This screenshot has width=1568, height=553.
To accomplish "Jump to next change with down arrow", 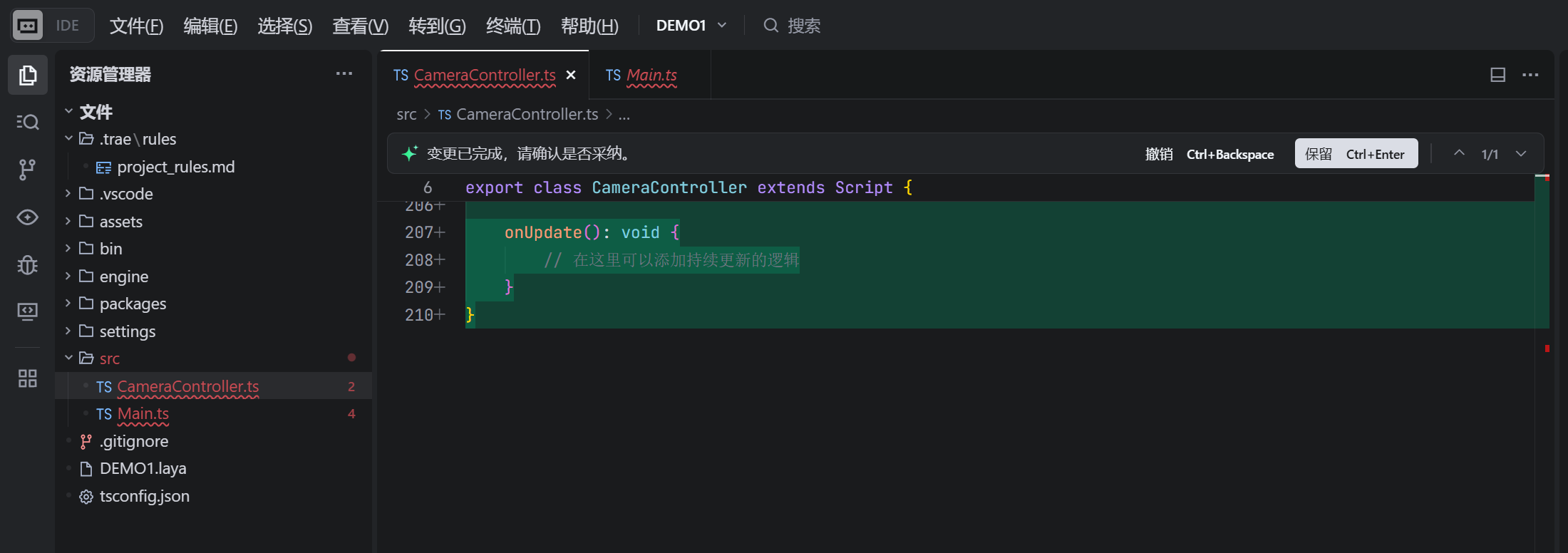I will [1521, 154].
